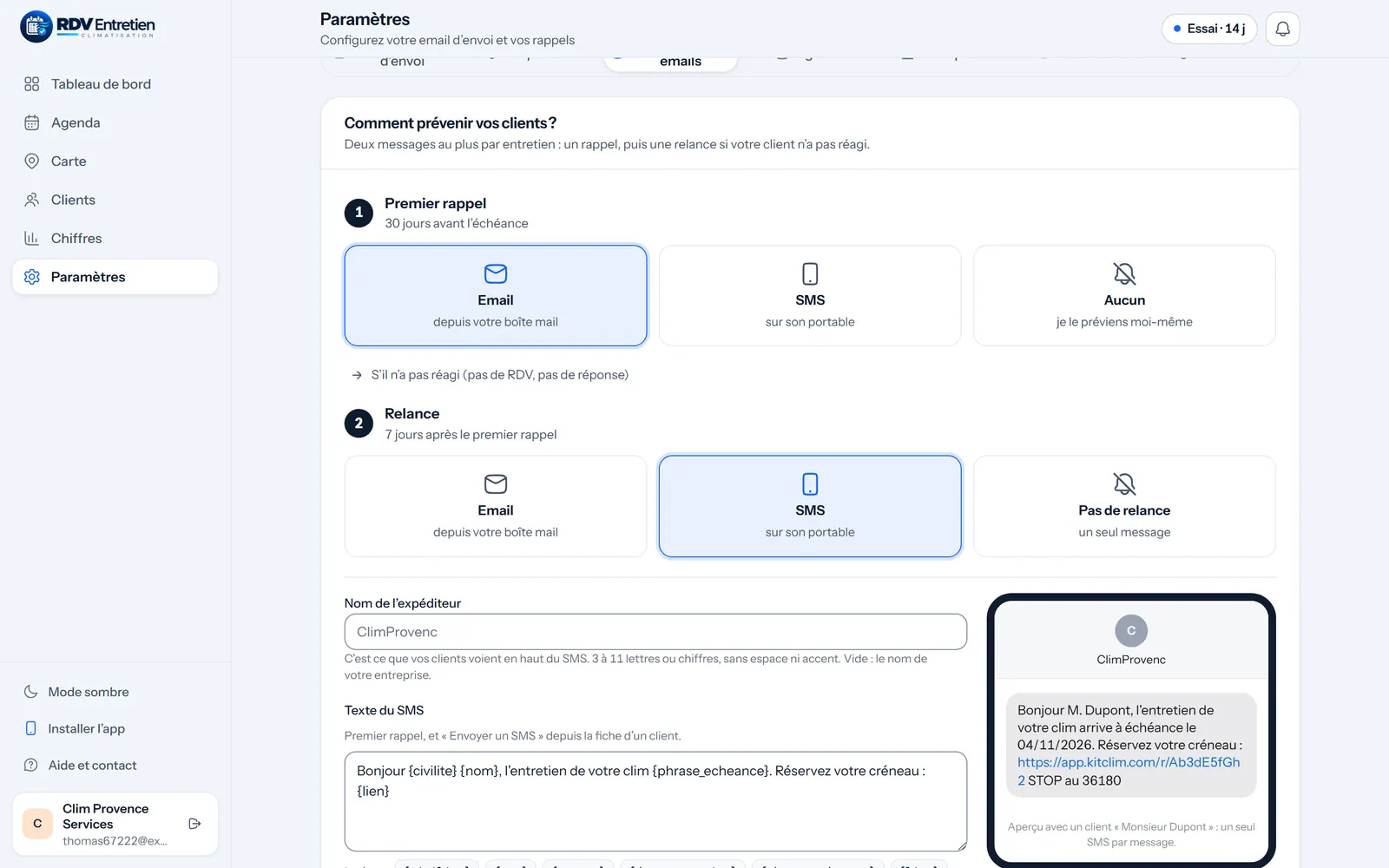Click the "Deux messages au plus par entretien" description

point(607,144)
